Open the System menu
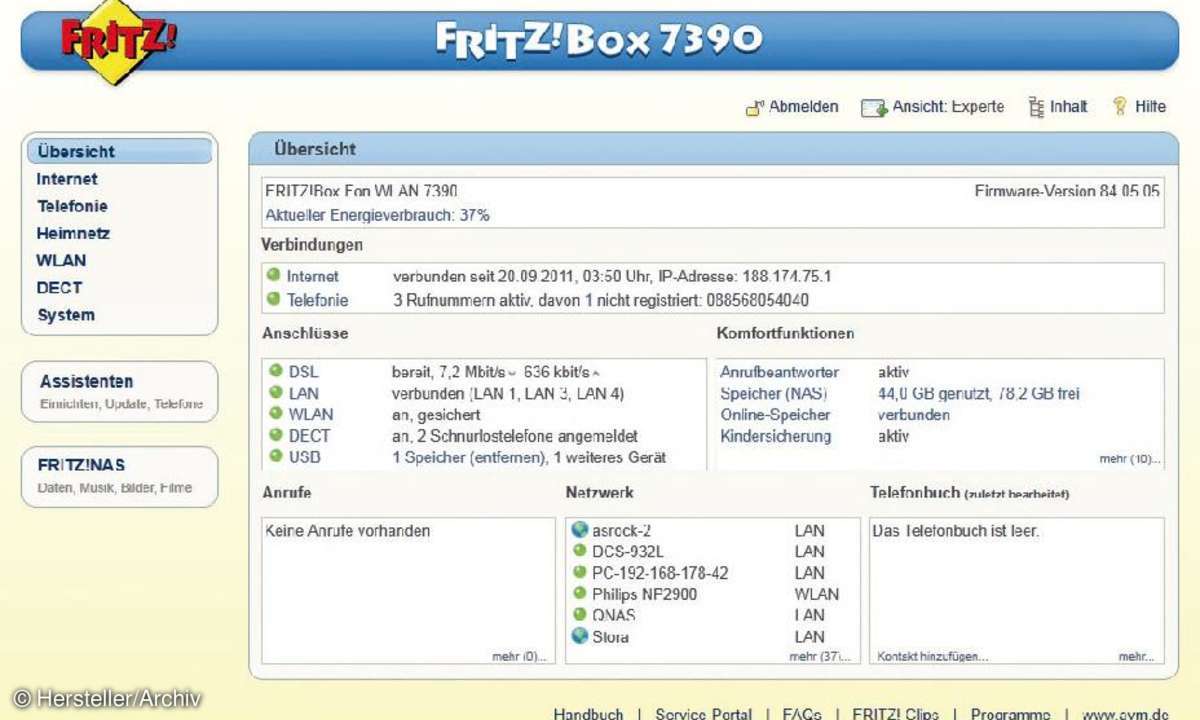 [x=66, y=315]
